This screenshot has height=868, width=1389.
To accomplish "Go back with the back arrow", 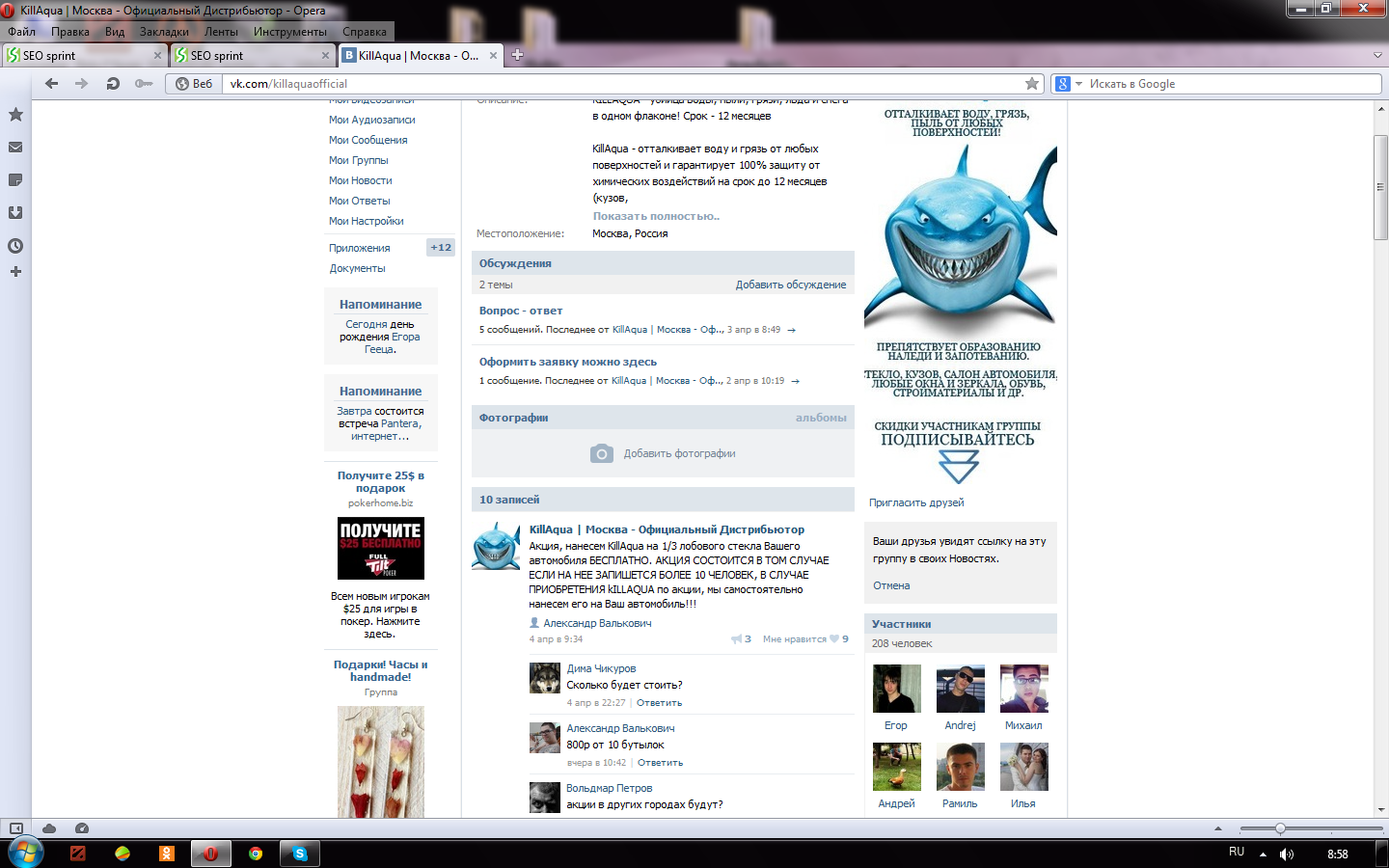I will [x=52, y=84].
